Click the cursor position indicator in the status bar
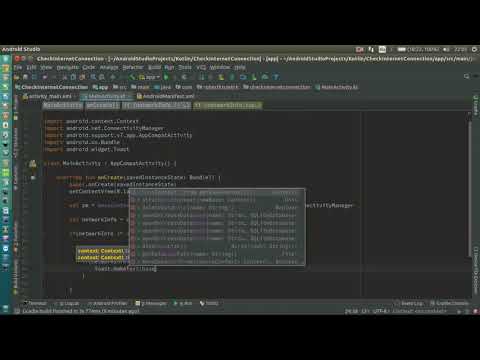This screenshot has width=480, height=360. (x=351, y=311)
